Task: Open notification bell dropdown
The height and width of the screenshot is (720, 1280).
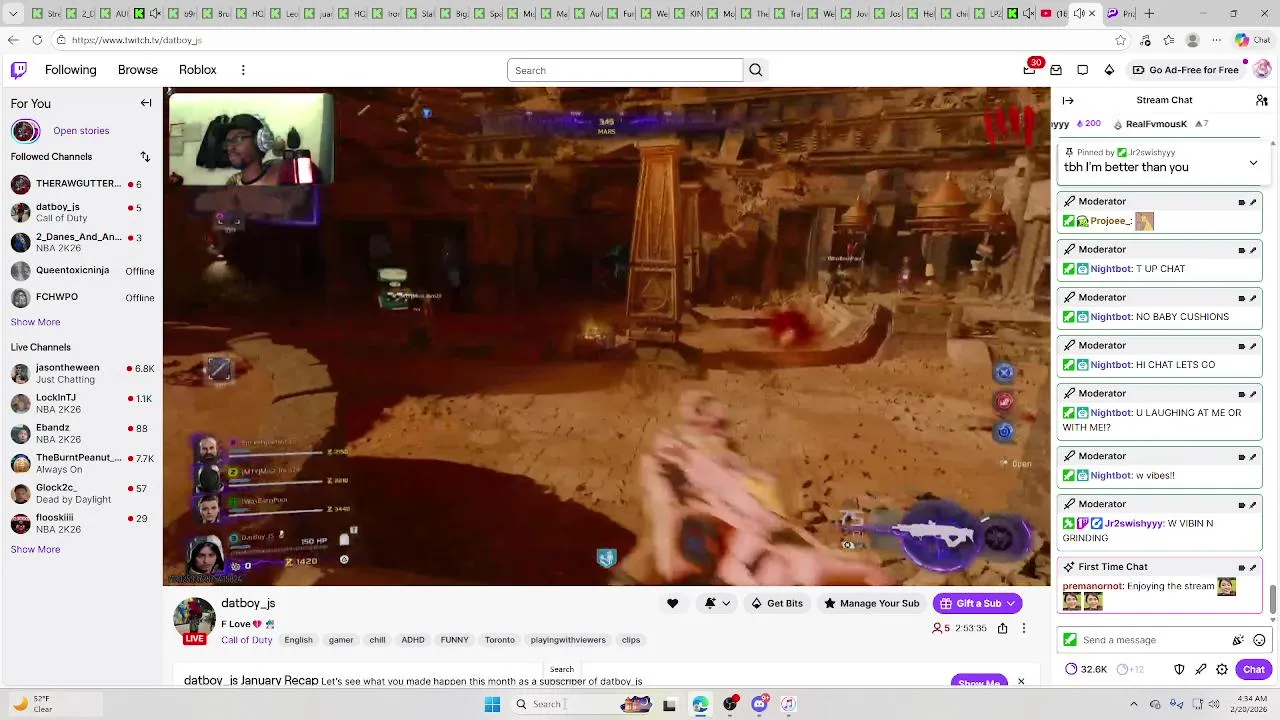Action: tap(717, 603)
